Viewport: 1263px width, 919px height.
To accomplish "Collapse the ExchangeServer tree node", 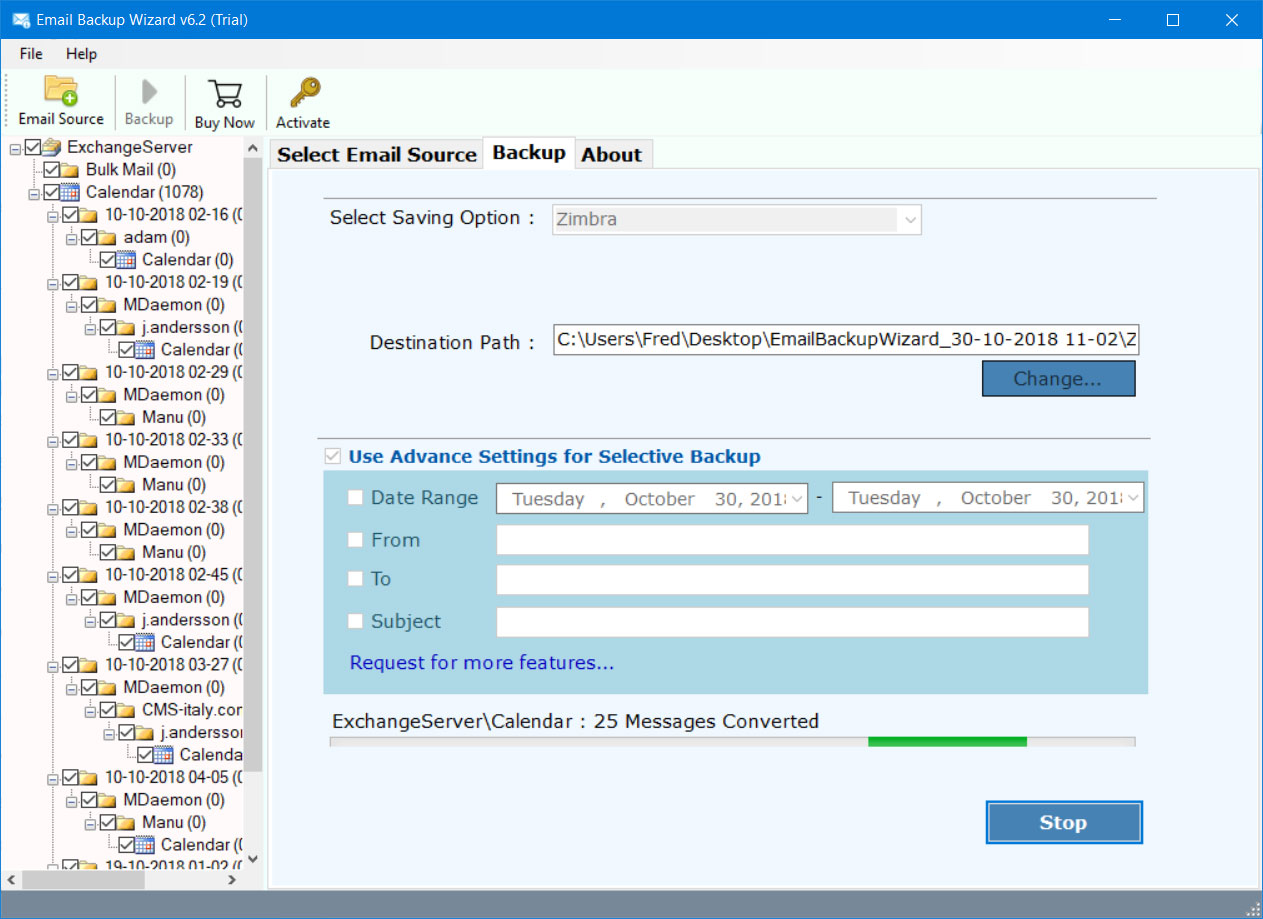I will pyautogui.click(x=15, y=148).
